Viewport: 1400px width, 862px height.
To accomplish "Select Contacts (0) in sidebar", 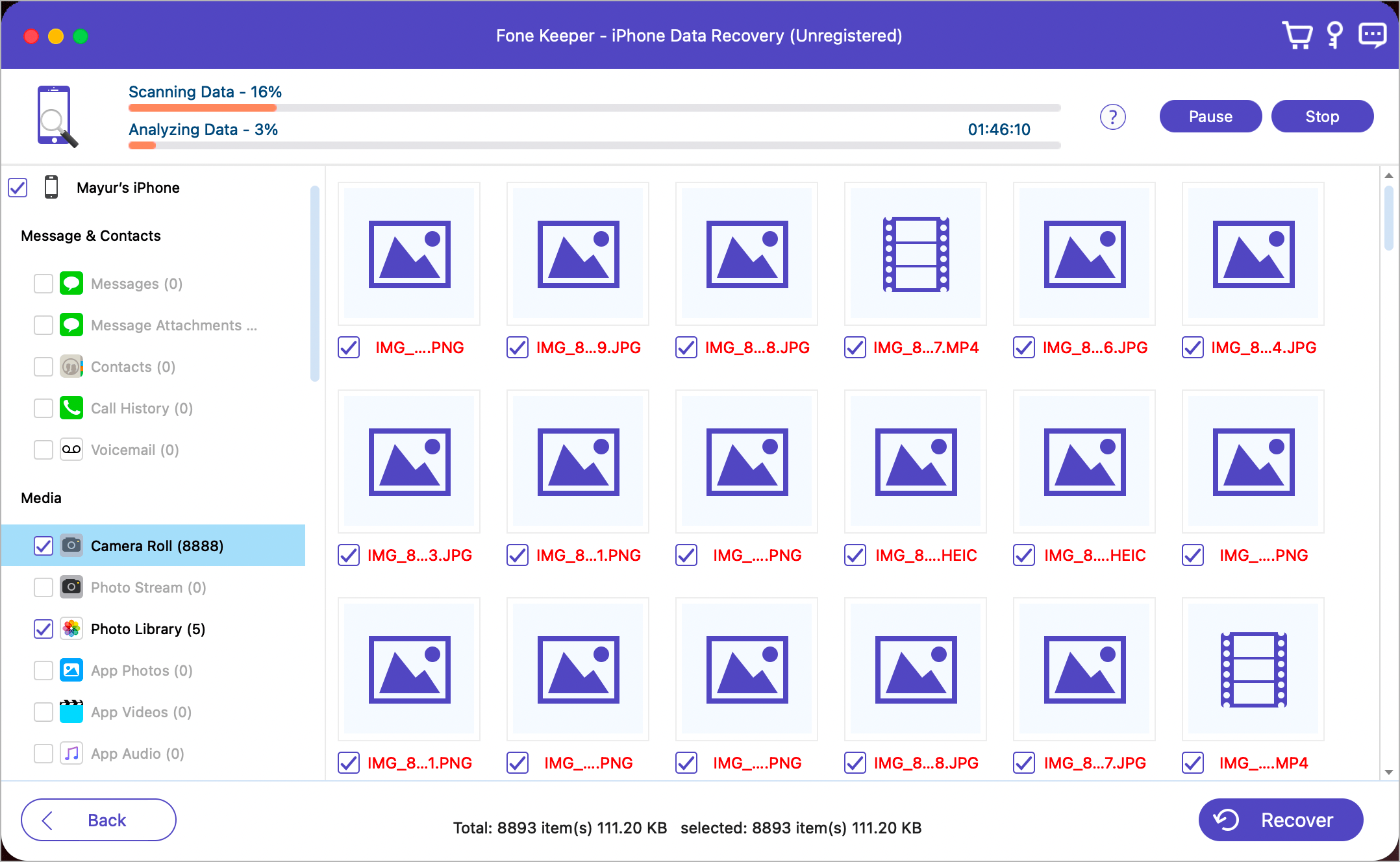I will pos(133,367).
